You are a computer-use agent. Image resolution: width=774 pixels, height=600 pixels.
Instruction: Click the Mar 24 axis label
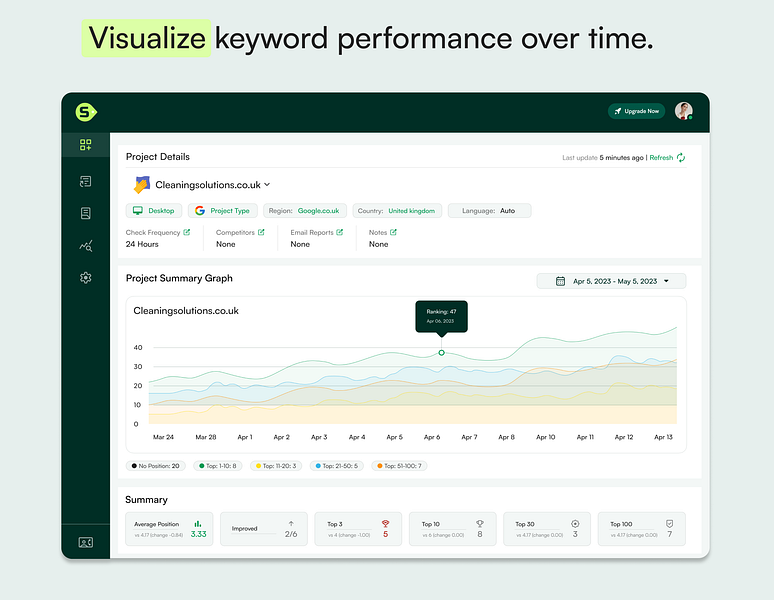pos(163,437)
